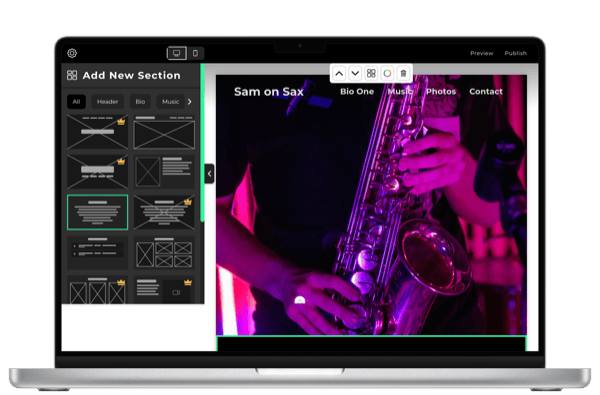Choose premium text over image template
Screen dimensions: 600x395
(x=164, y=212)
